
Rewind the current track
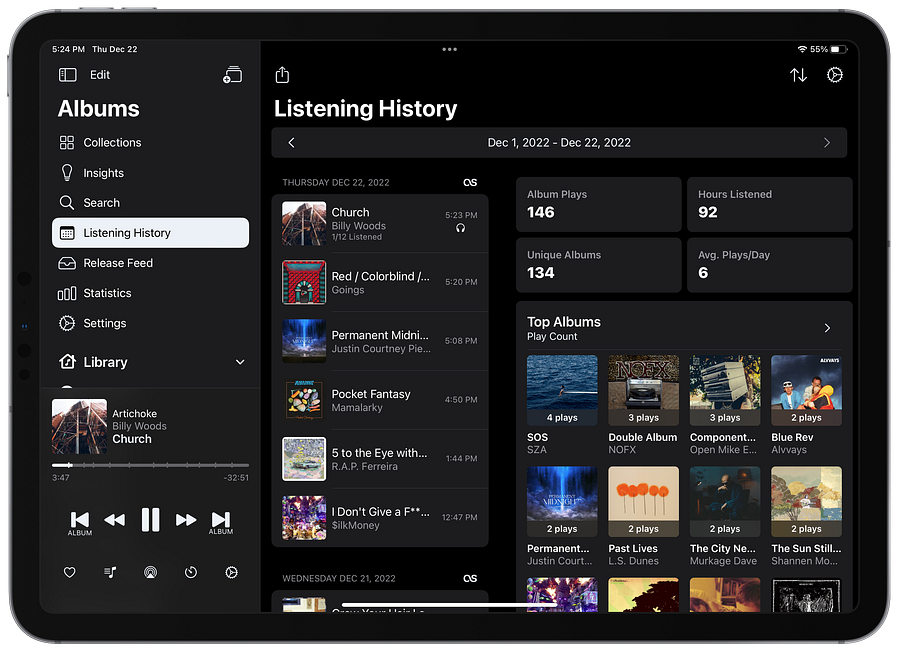[115, 520]
